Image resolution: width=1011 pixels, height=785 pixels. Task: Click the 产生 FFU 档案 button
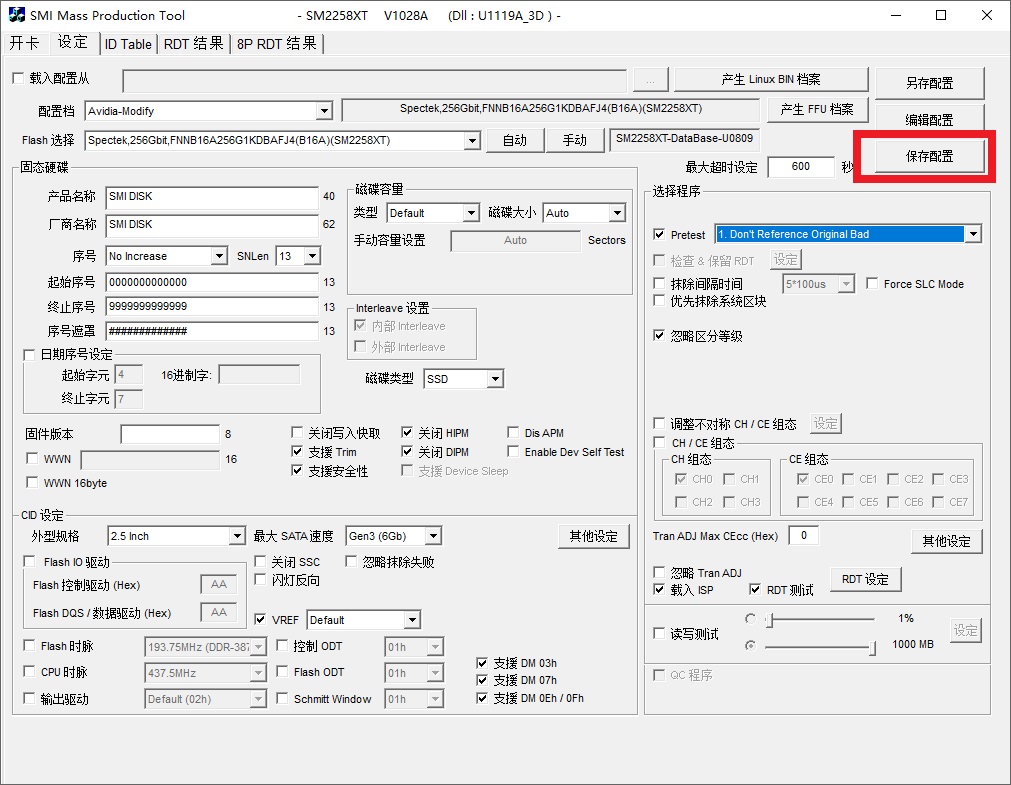click(816, 109)
